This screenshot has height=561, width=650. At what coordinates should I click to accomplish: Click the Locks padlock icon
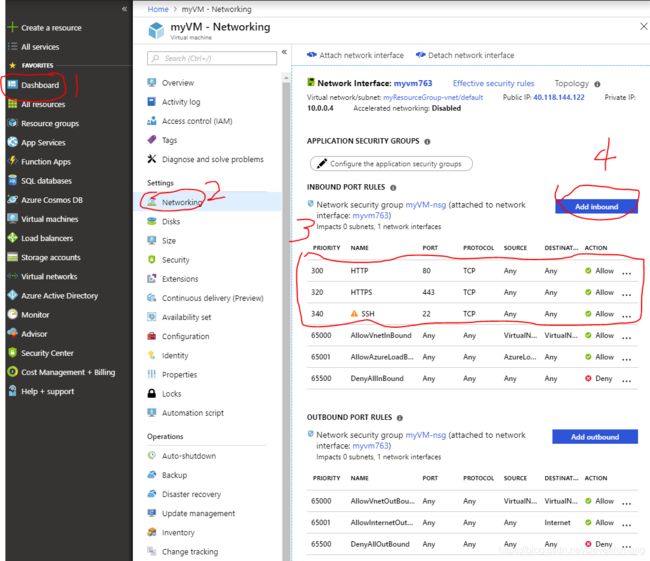(152, 393)
